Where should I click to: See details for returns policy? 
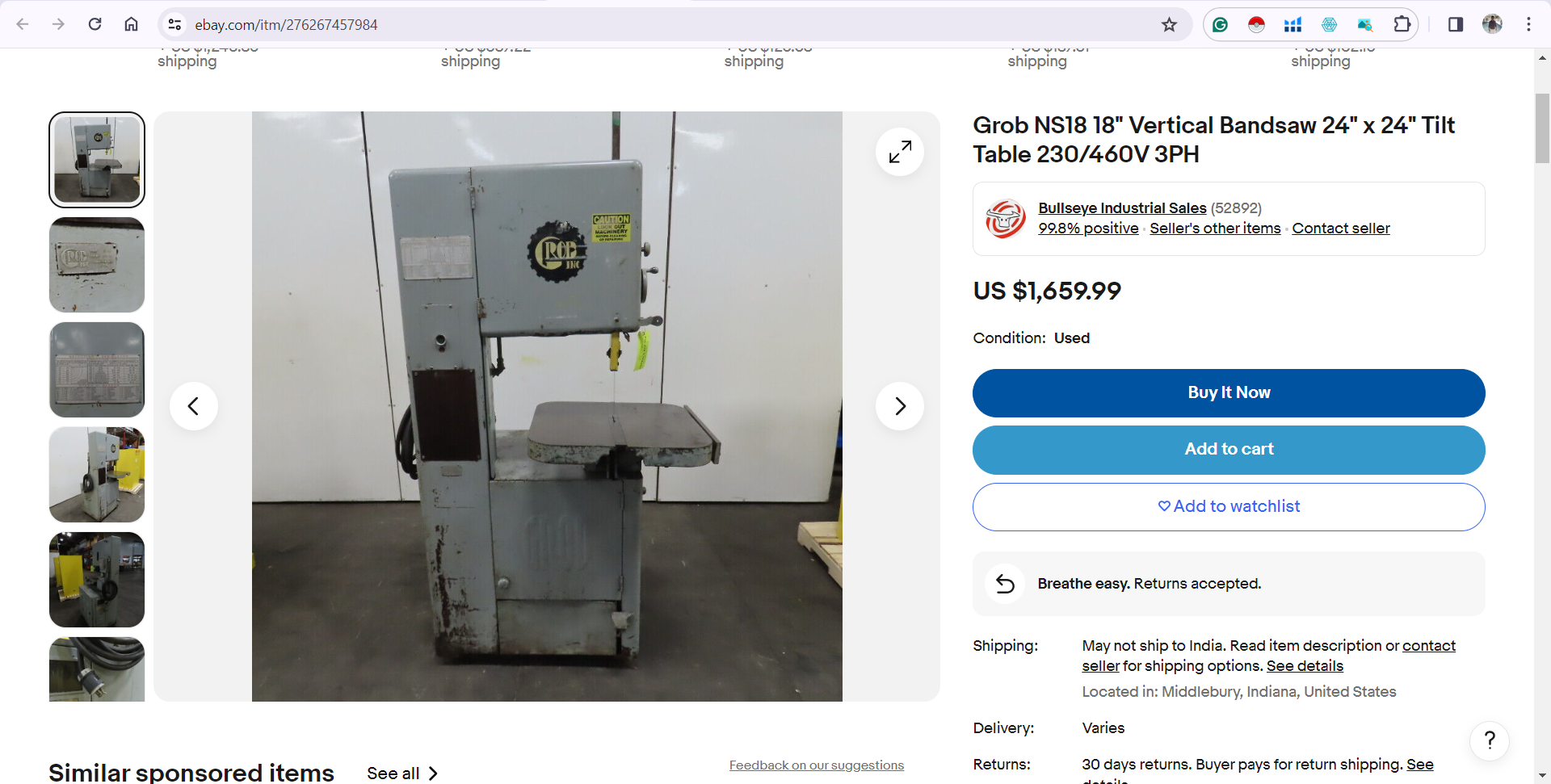(x=1419, y=765)
